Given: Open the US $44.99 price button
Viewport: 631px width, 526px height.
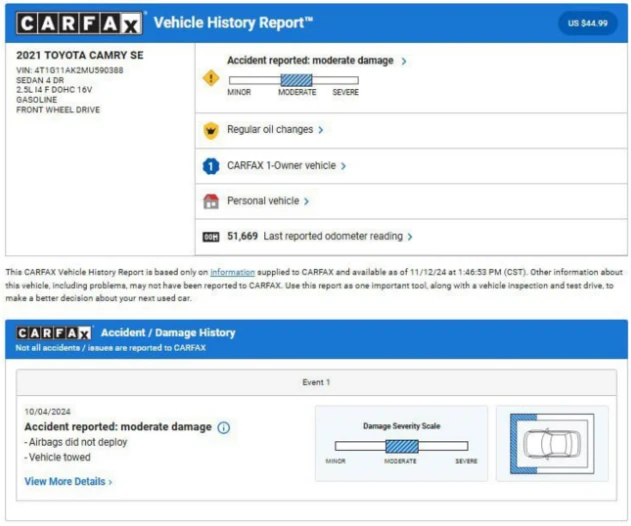Looking at the screenshot, I should (588, 23).
